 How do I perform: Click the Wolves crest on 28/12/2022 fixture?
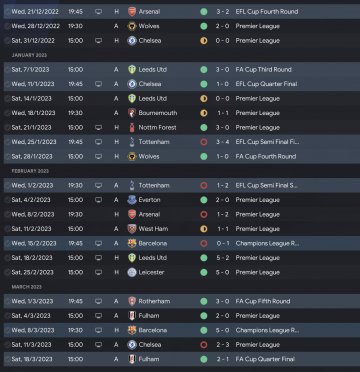[x=132, y=26]
